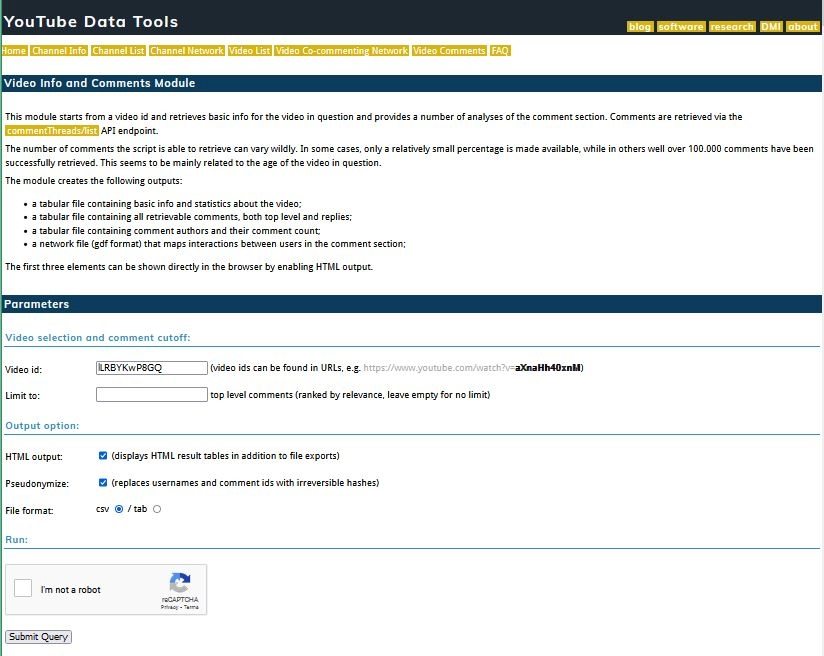
Task: Open the Channel Info module
Action: point(59,50)
